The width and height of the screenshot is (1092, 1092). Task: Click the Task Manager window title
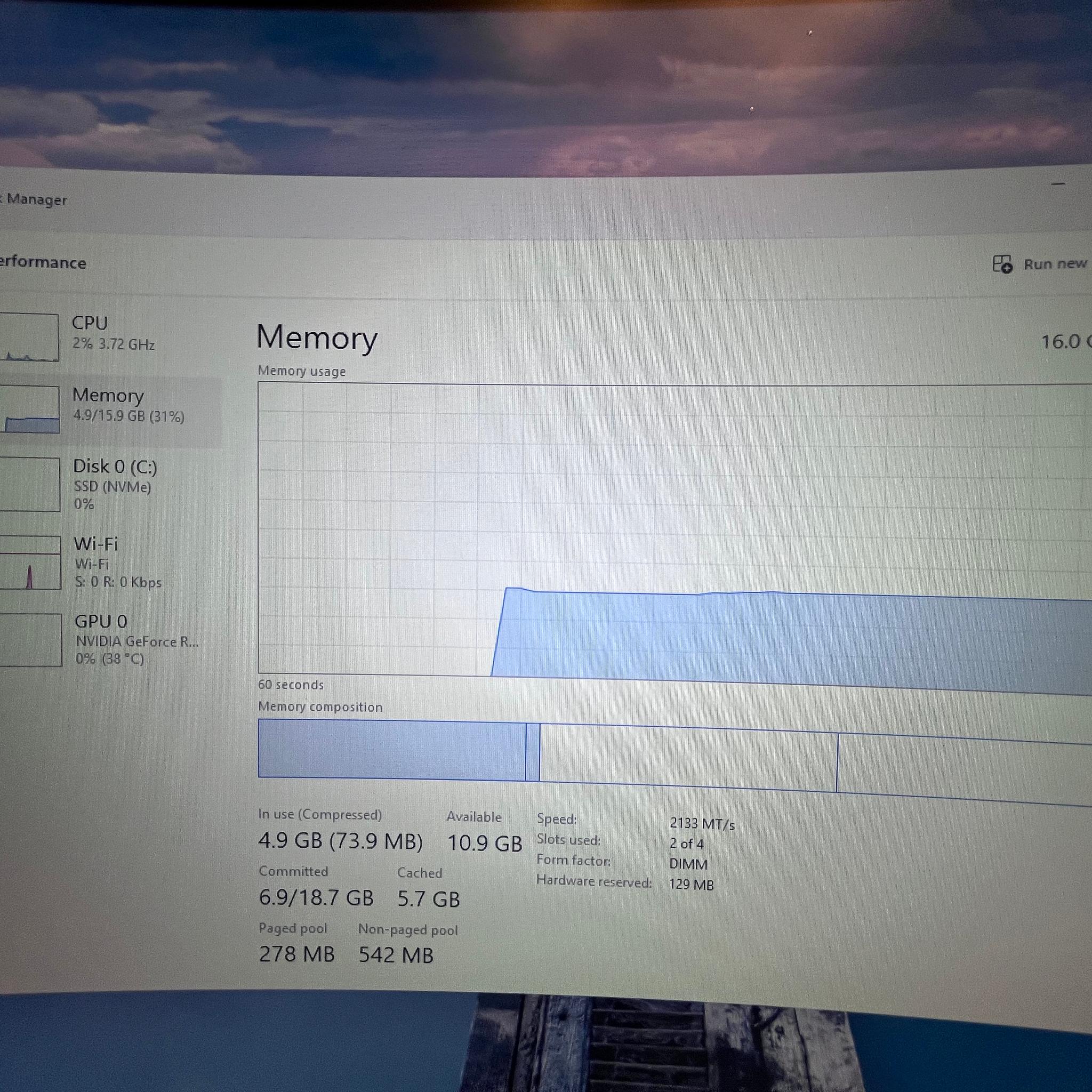click(34, 199)
